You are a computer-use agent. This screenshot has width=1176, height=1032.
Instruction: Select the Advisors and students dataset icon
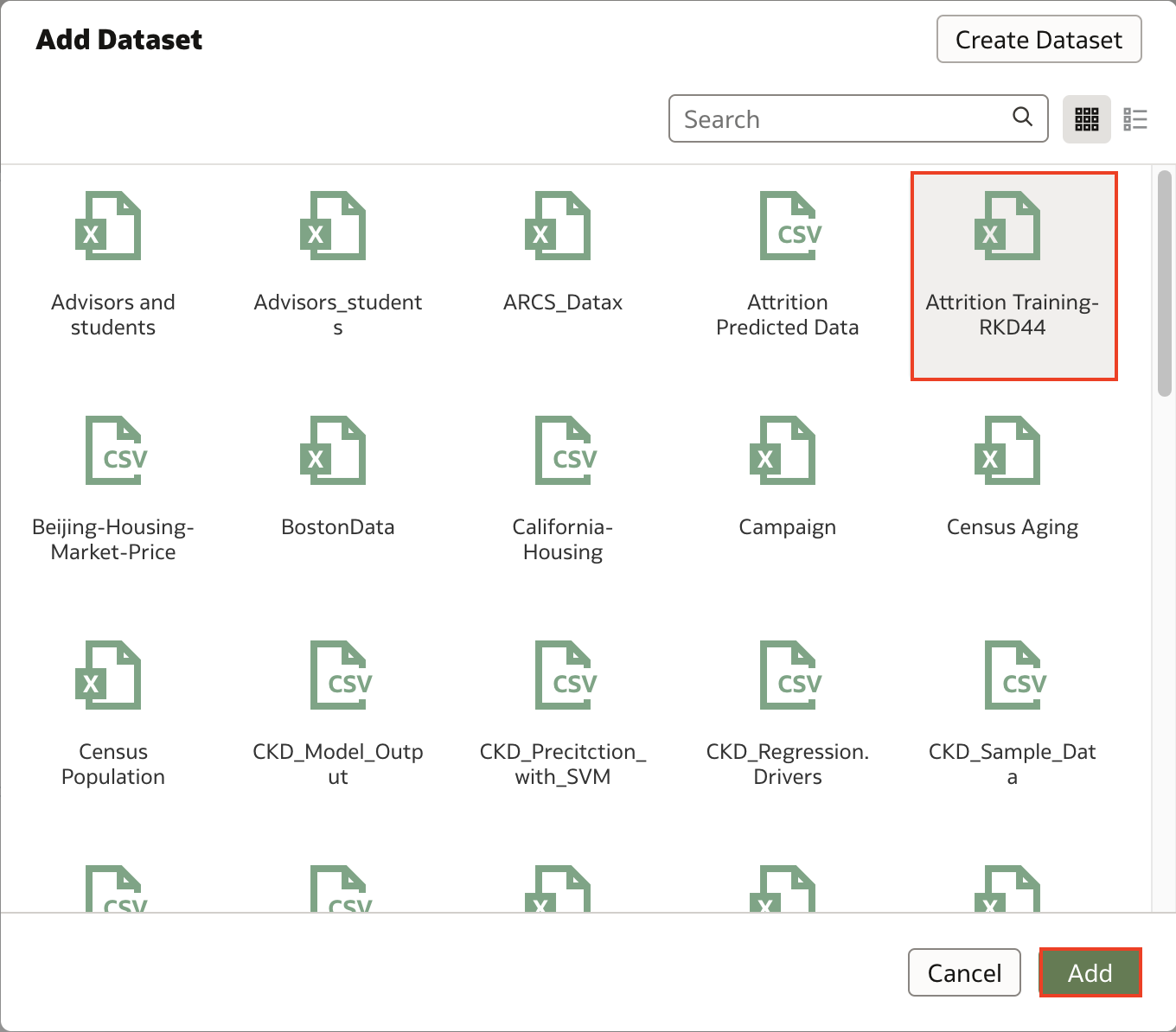(x=108, y=226)
